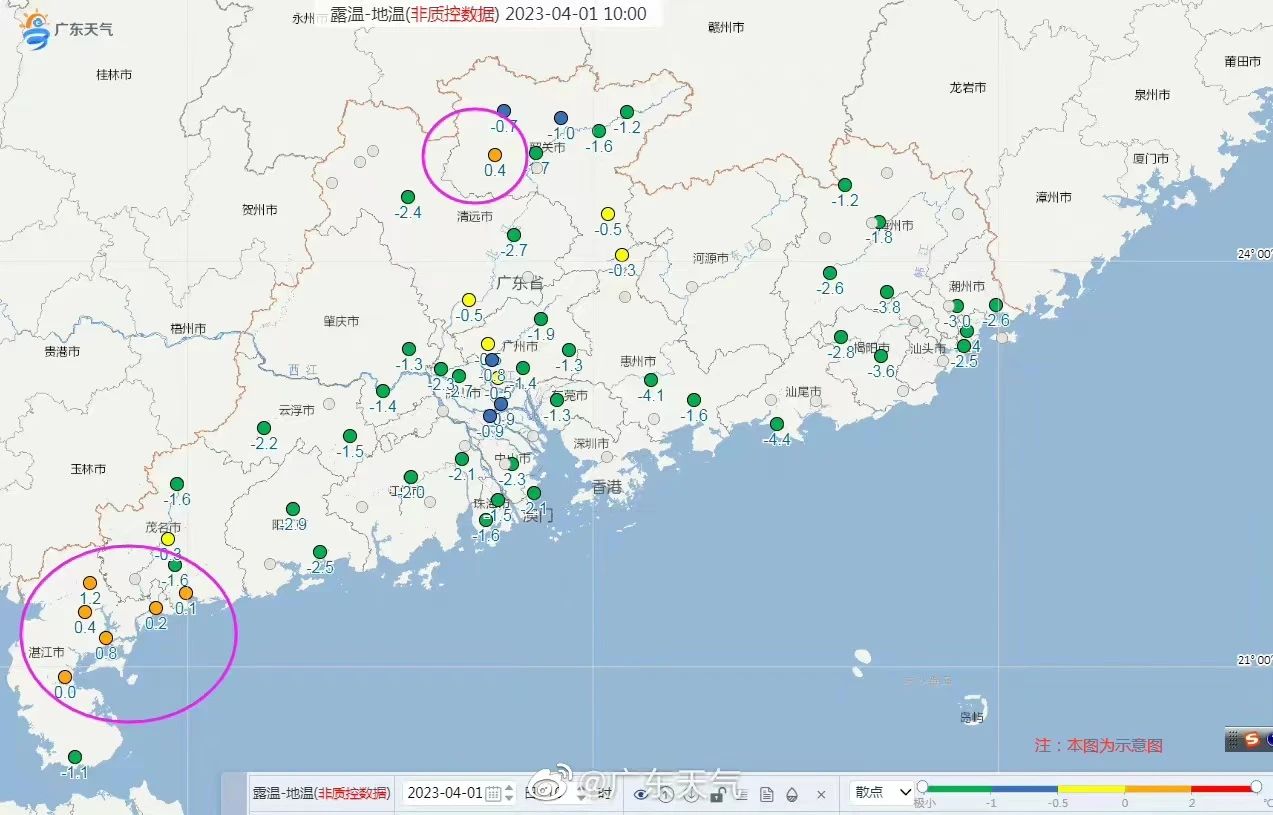Select the blue station marker labeled -0.7

(x=504, y=110)
